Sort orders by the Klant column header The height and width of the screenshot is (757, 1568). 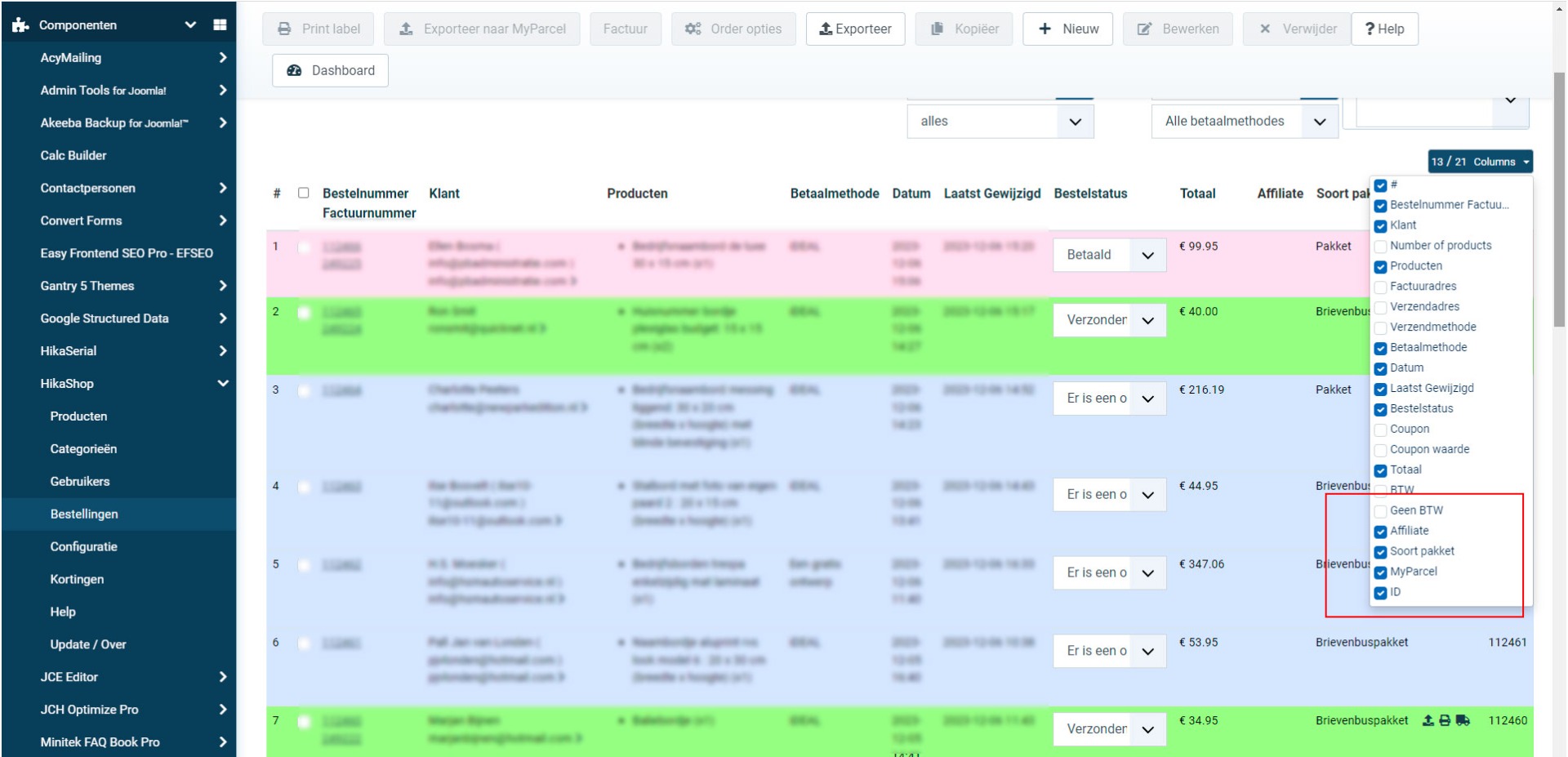pos(444,194)
